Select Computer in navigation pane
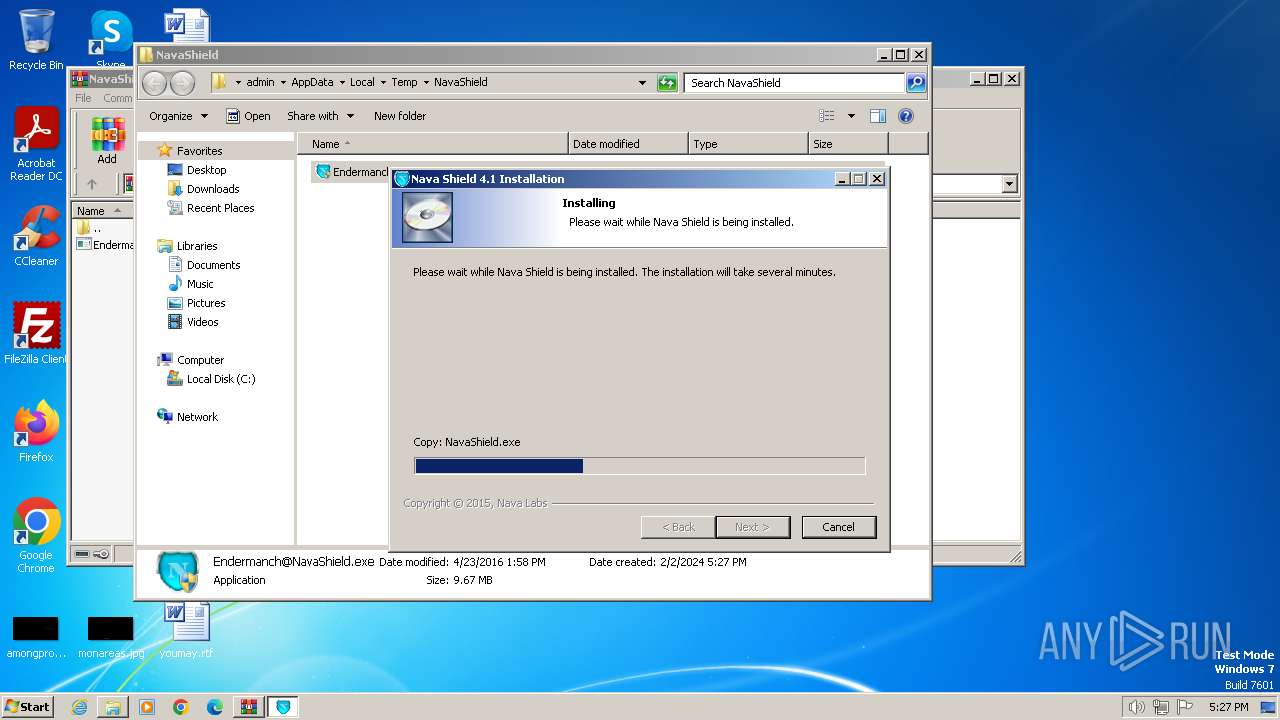The width and height of the screenshot is (1280, 720). coord(200,360)
